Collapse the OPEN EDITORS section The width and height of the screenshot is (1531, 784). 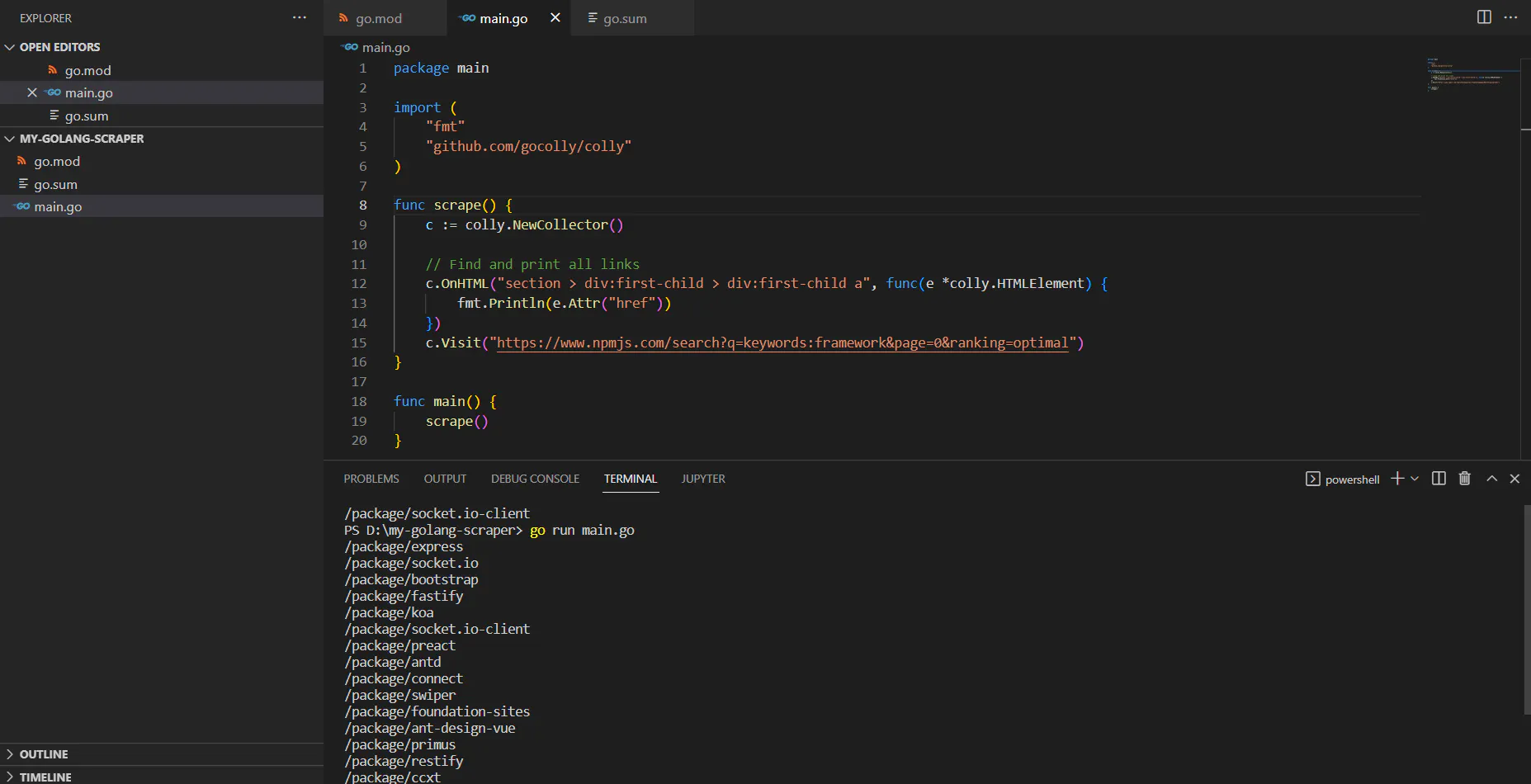10,47
